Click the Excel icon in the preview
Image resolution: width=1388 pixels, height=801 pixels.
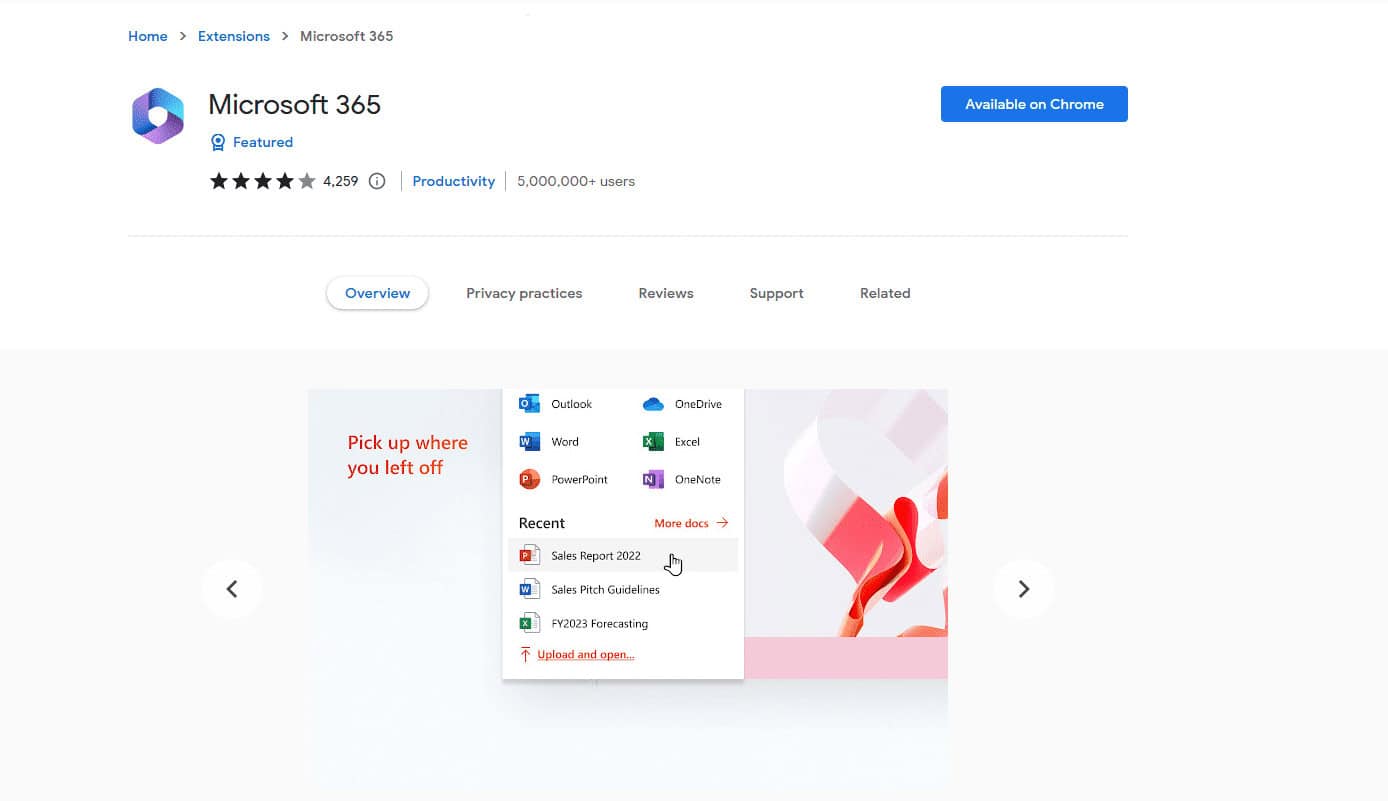click(x=653, y=441)
